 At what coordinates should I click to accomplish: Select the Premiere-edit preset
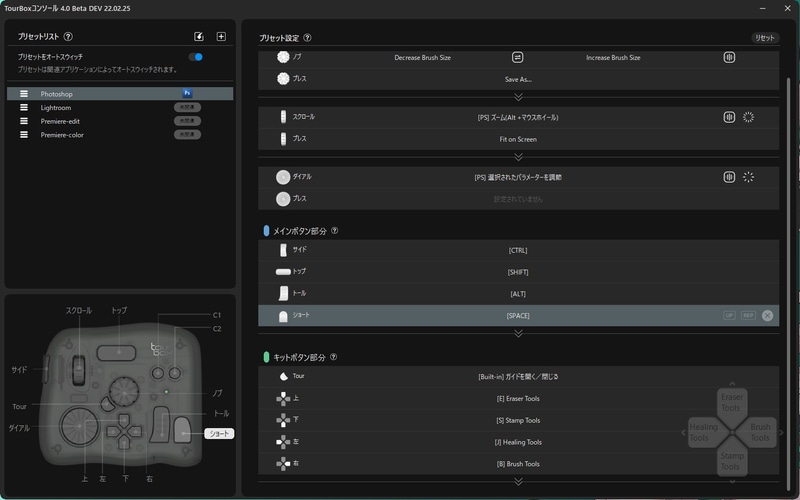120,121
